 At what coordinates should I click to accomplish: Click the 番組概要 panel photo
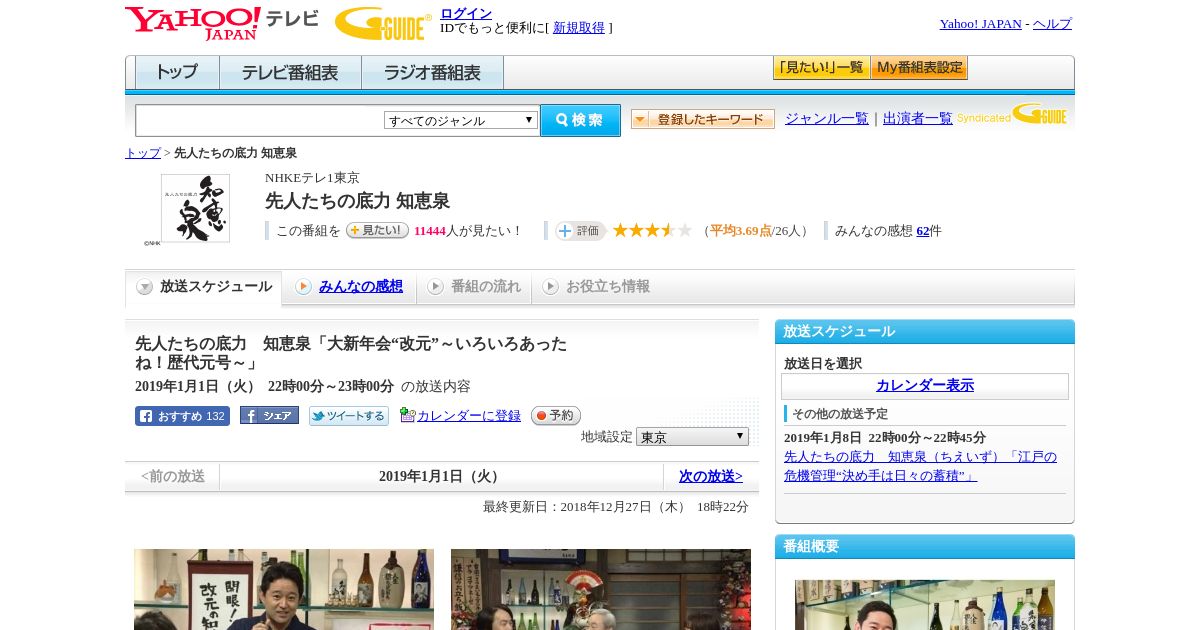(925, 604)
